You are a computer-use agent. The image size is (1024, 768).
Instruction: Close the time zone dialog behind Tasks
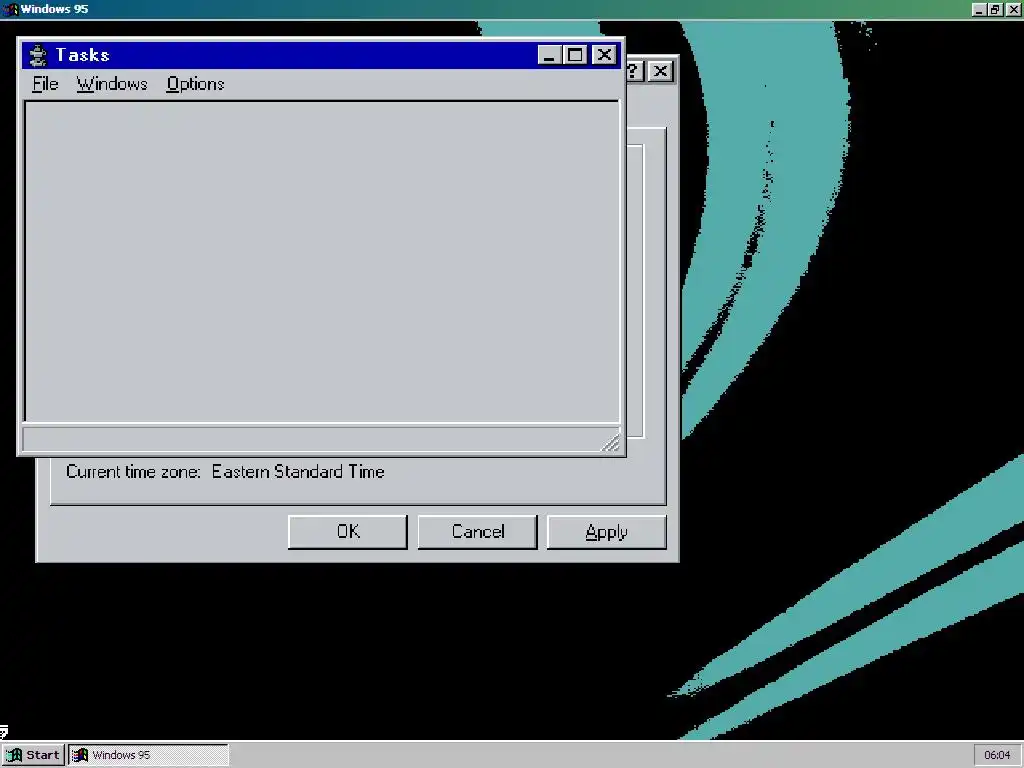click(x=660, y=71)
